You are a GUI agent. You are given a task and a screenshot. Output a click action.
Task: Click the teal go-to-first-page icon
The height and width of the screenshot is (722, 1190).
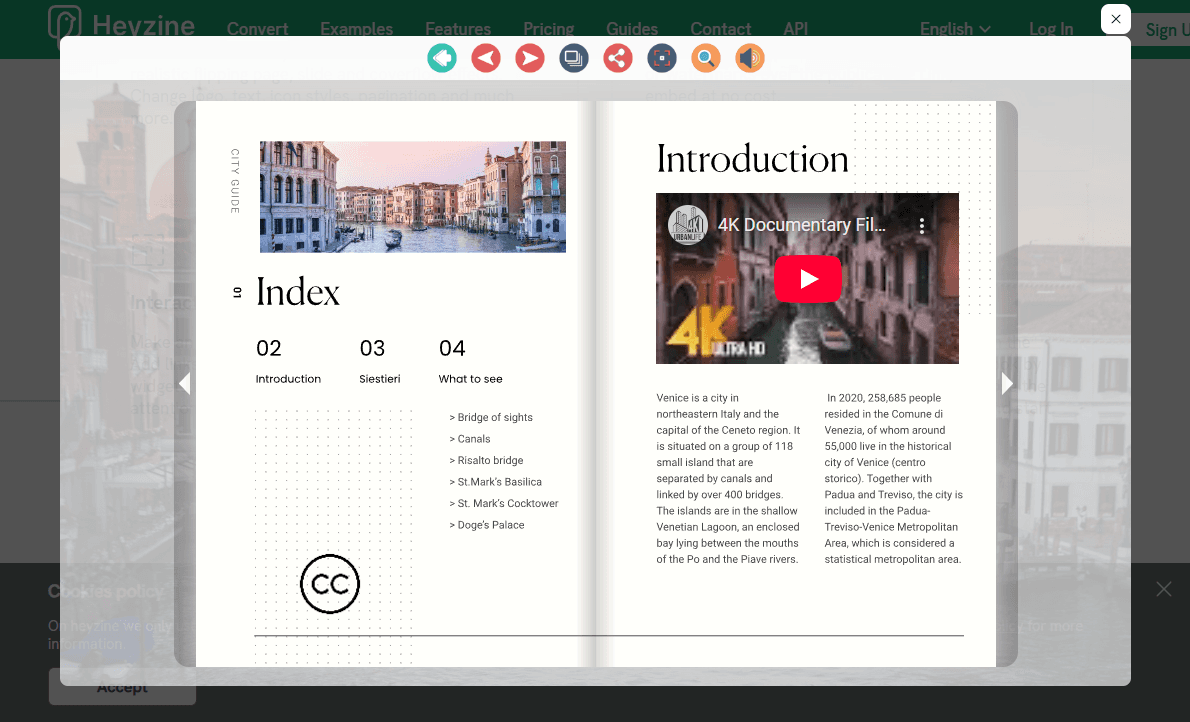click(x=442, y=58)
